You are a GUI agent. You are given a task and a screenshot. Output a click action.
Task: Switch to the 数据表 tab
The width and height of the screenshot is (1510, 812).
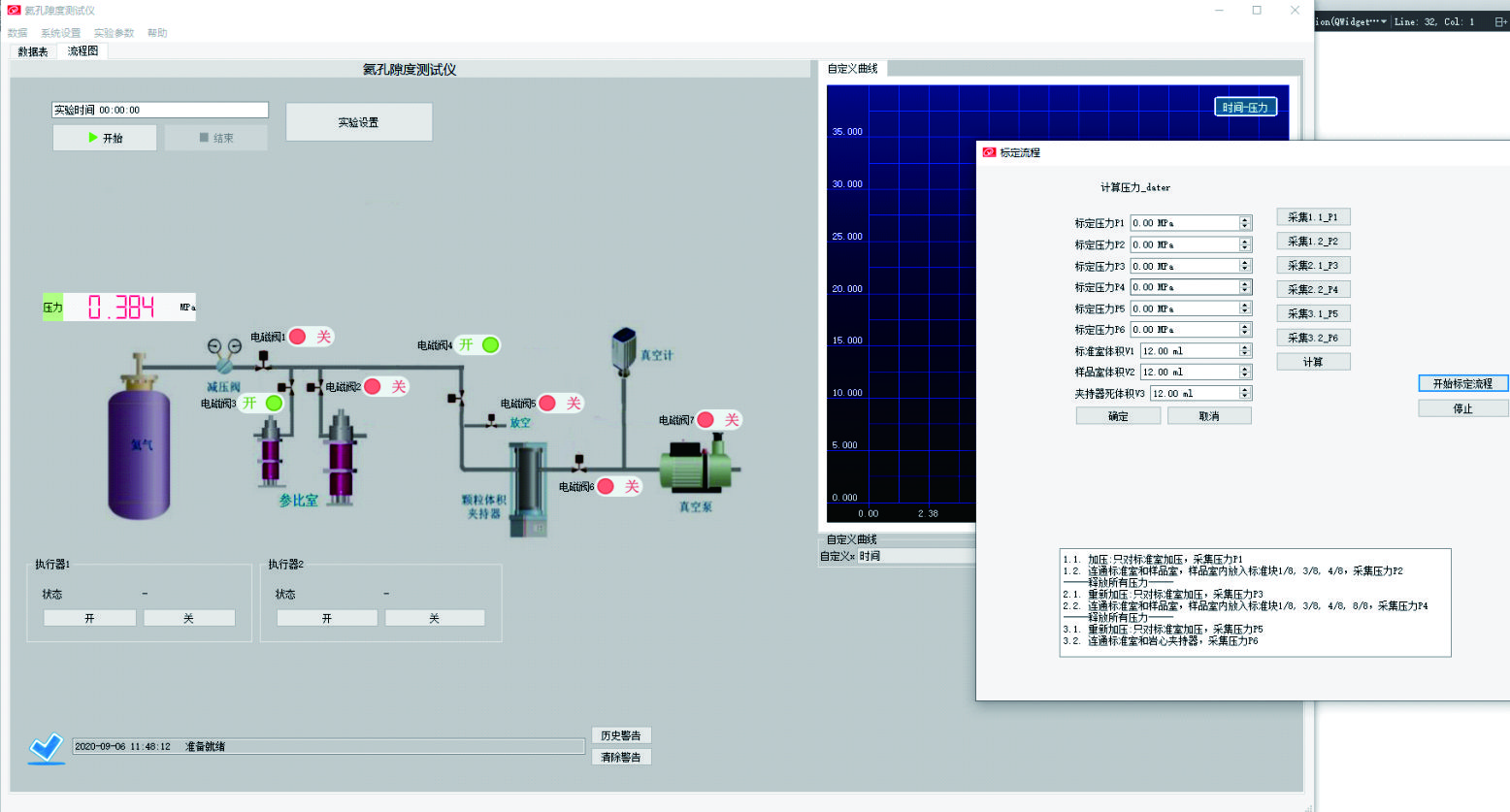tap(33, 51)
